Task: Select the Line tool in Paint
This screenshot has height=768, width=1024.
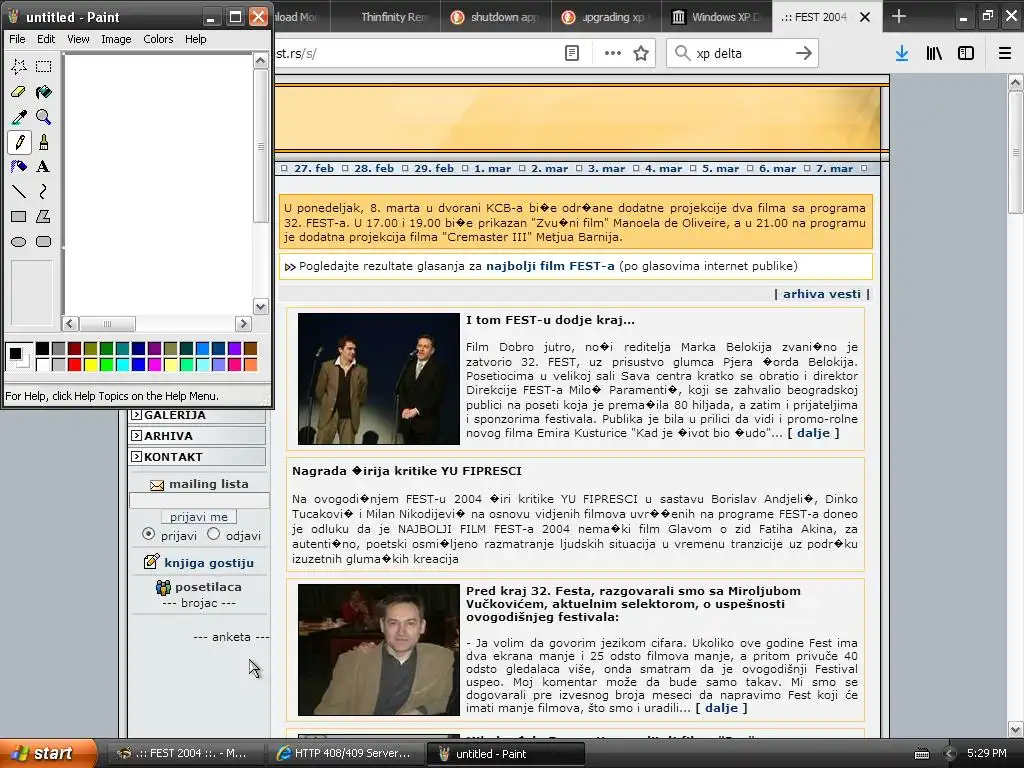Action: (x=19, y=191)
